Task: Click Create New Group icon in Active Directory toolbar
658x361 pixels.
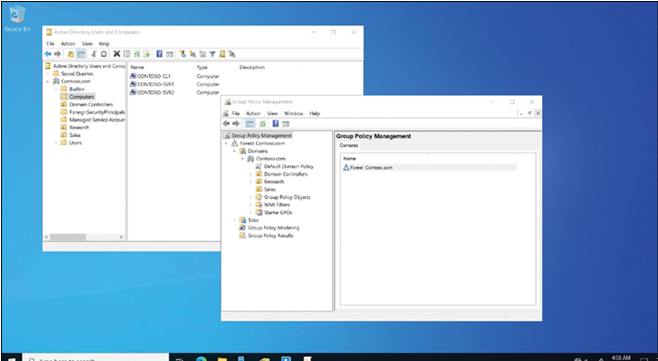Action: pos(193,54)
